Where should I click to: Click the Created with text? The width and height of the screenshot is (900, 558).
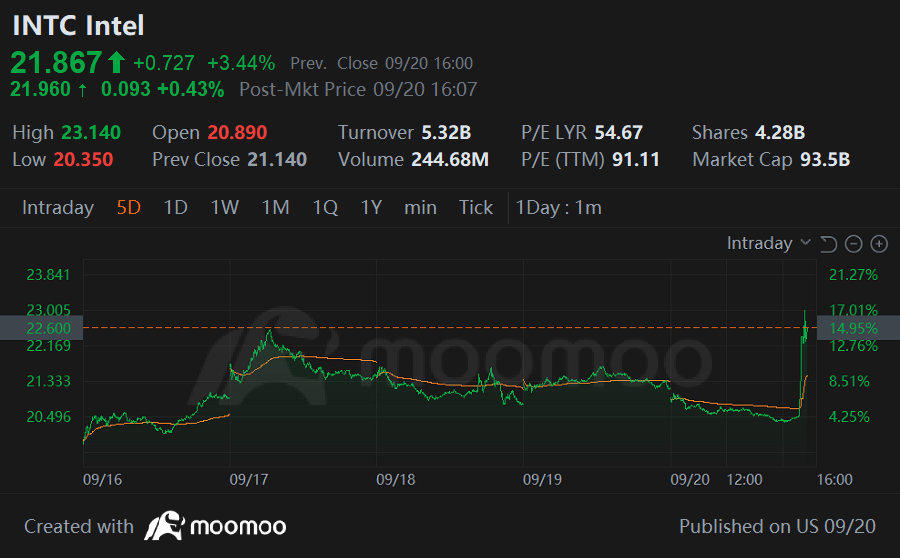tap(79, 526)
